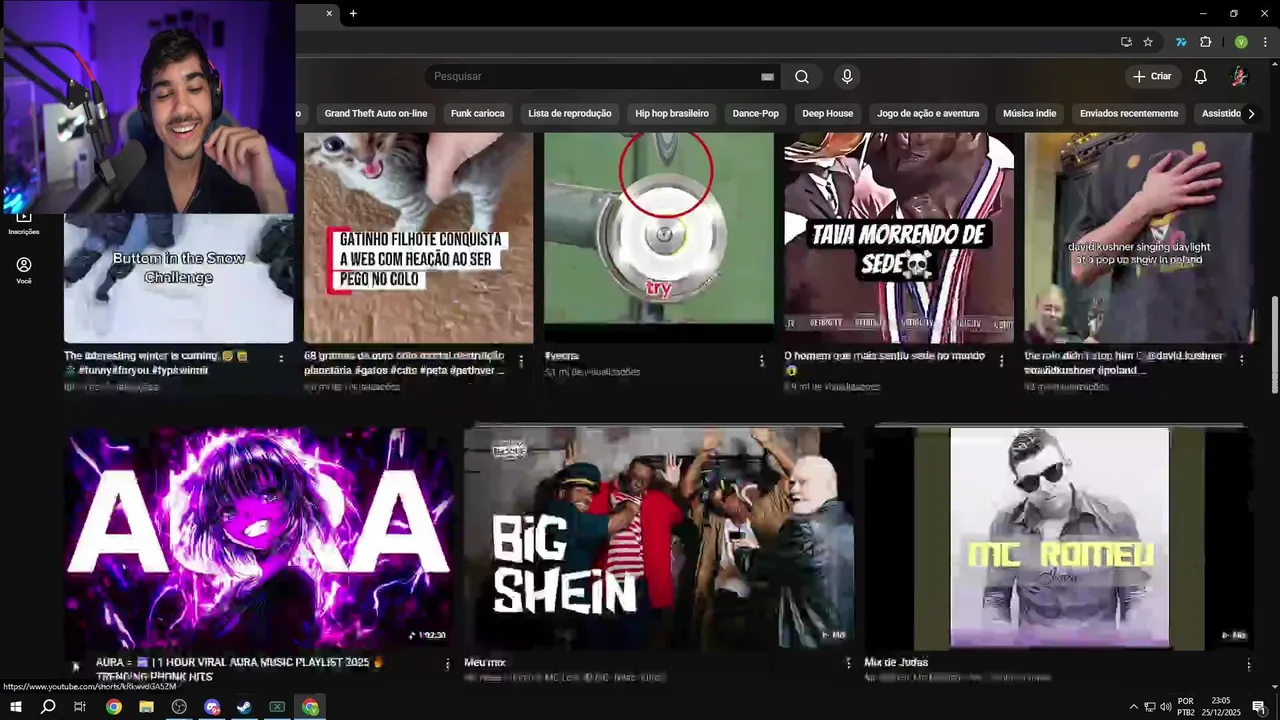Open options menu for Mix de Judas

coord(1248,664)
